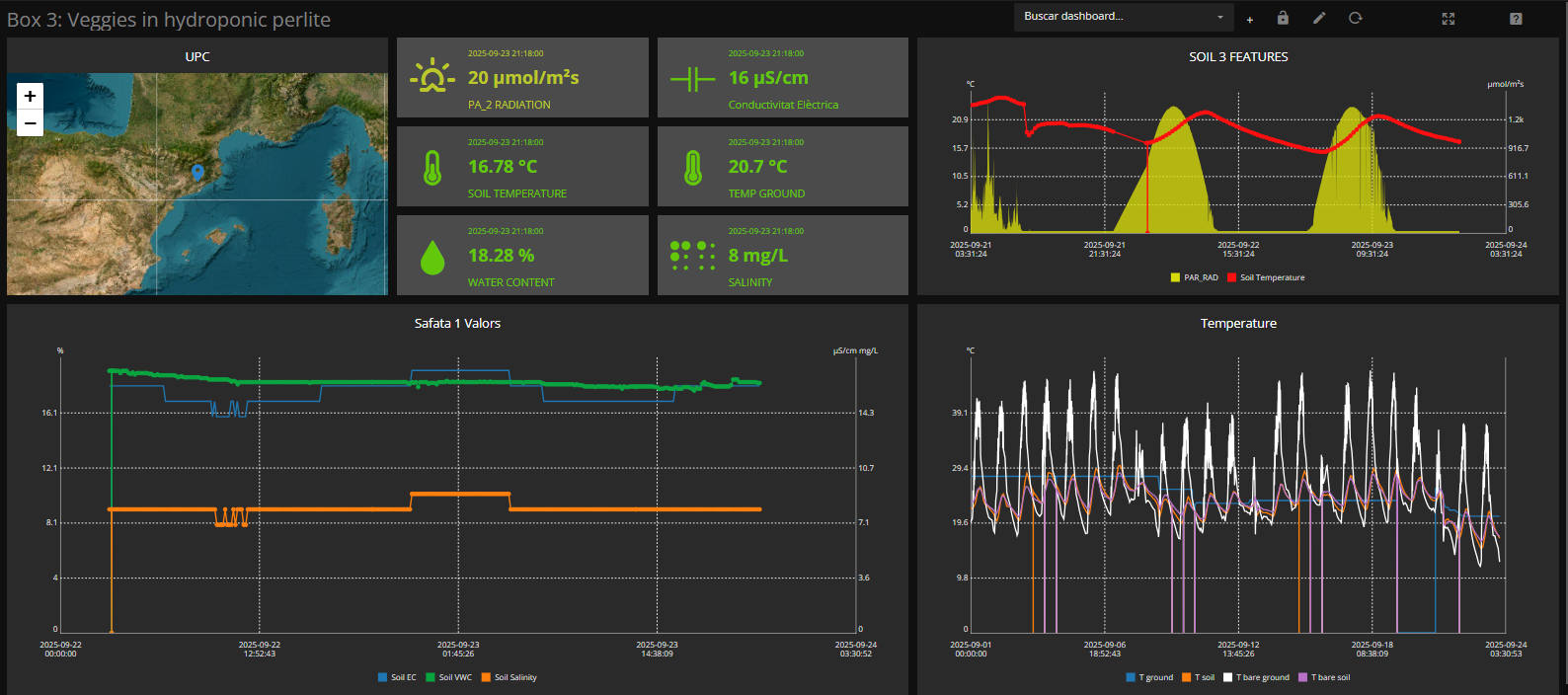Image resolution: width=1568 pixels, height=695 pixels.
Task: Click the T ground blue legend swatch
Action: click(1131, 677)
